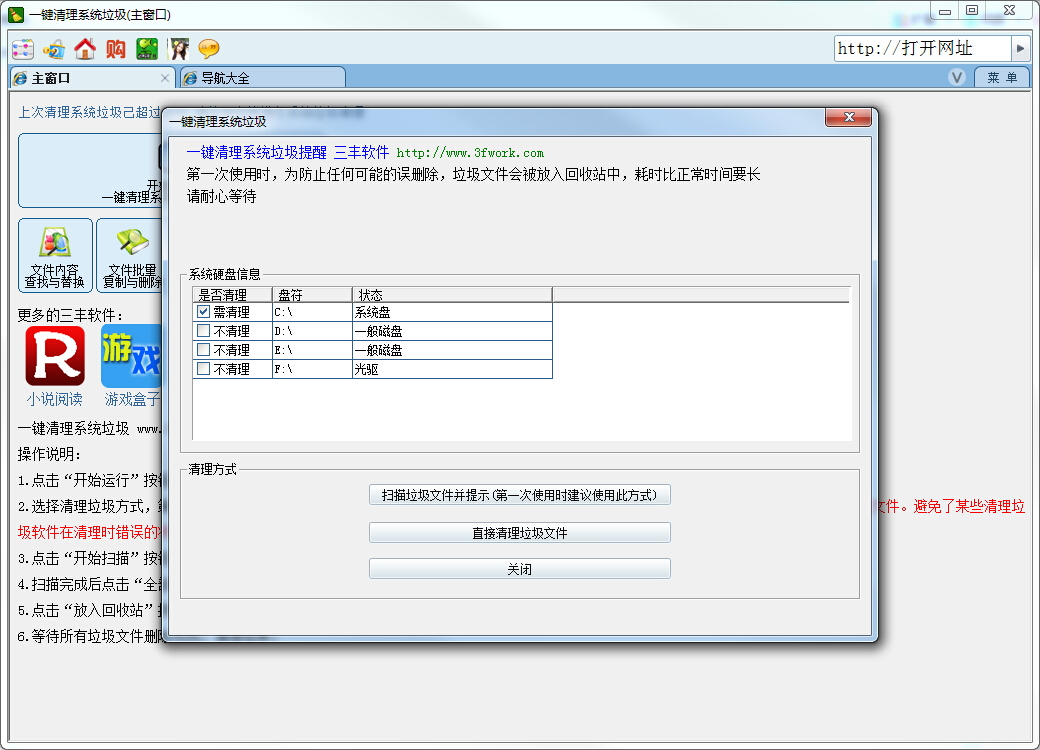Click the arrow button beside the URL box
The height and width of the screenshot is (750, 1040).
tap(1020, 48)
